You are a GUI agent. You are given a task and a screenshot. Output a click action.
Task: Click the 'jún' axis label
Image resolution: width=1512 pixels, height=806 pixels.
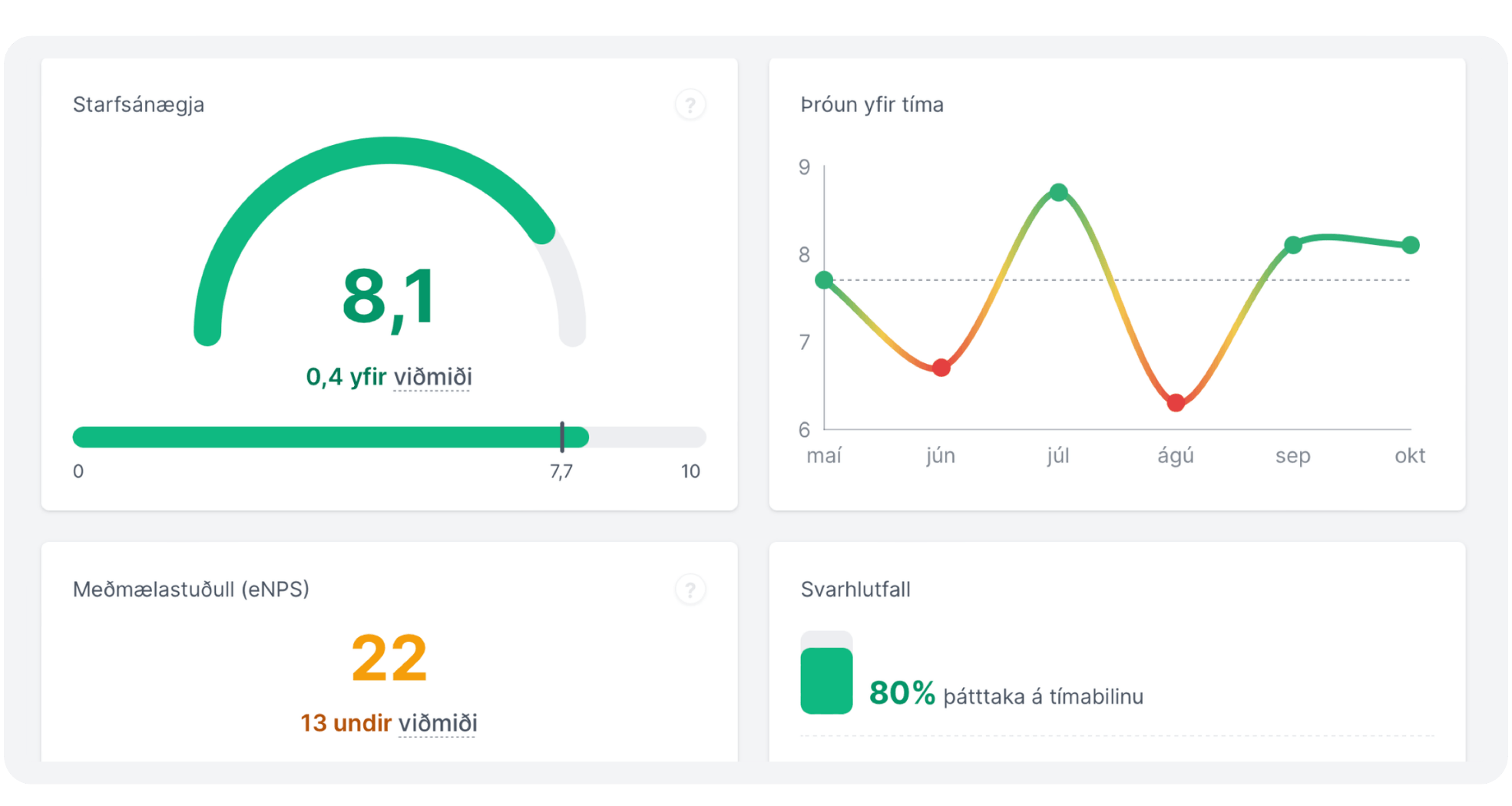click(x=941, y=456)
